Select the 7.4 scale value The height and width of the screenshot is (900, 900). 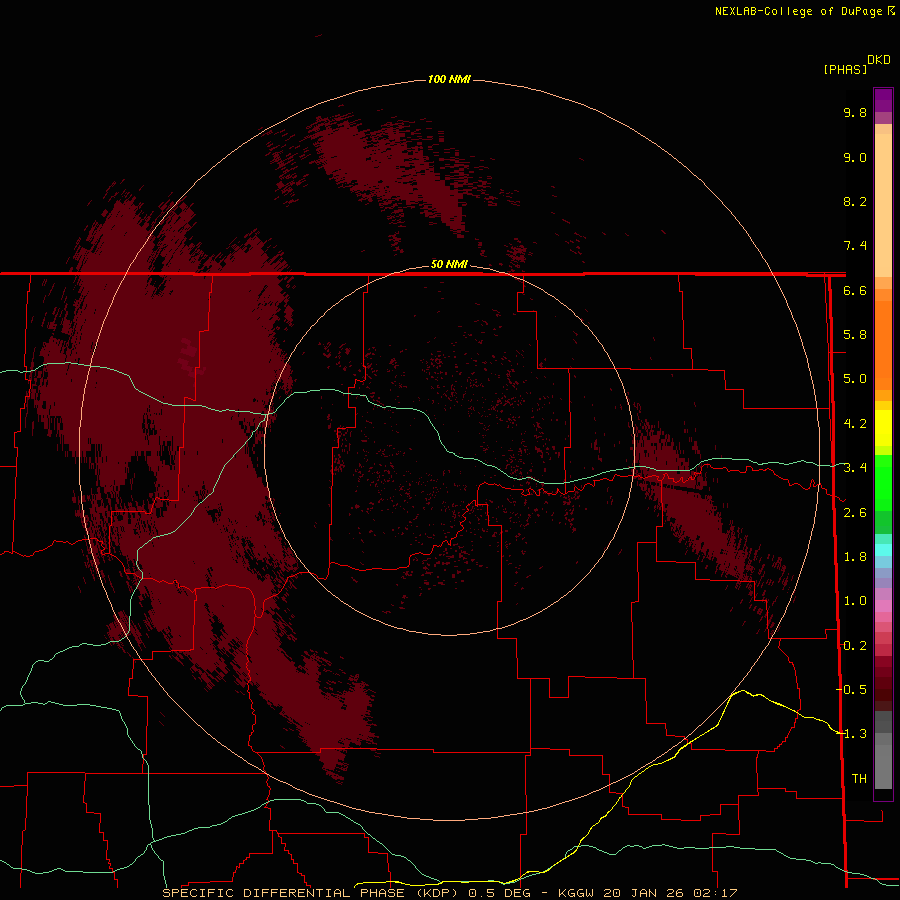(855, 246)
